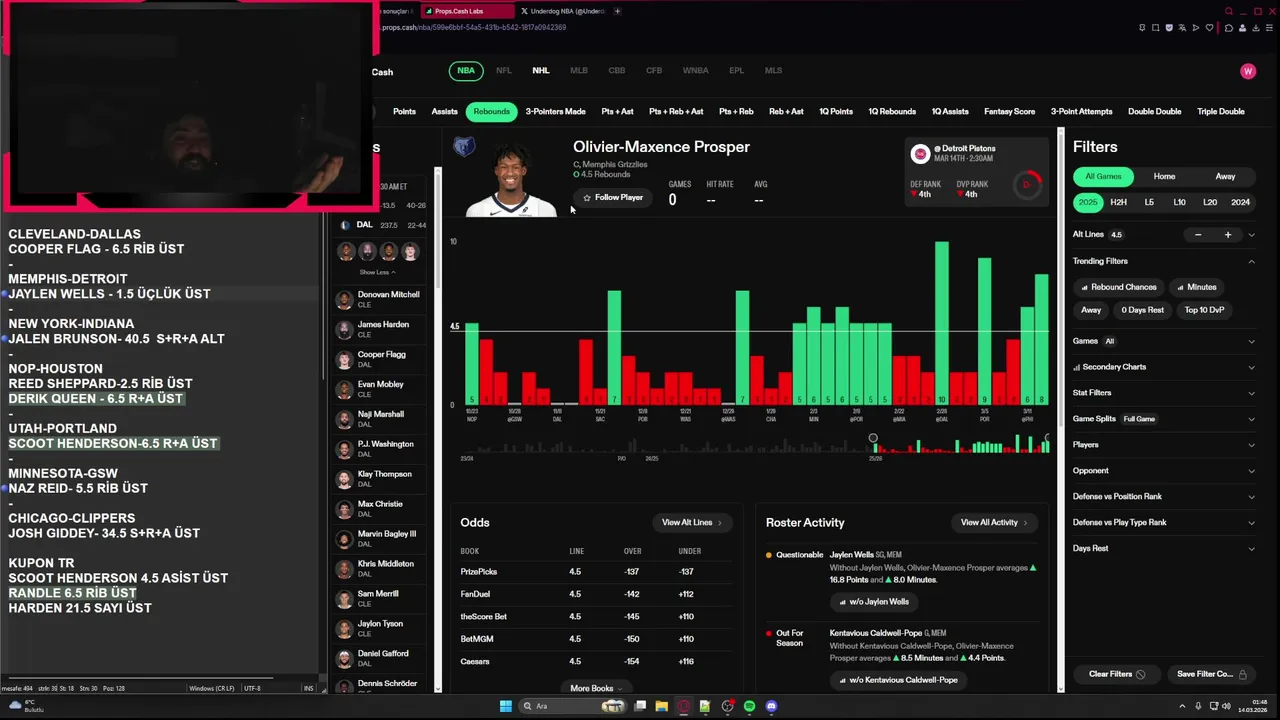Click the tallest green bar at 2/28 @DAL
1280x720 pixels.
(x=941, y=322)
